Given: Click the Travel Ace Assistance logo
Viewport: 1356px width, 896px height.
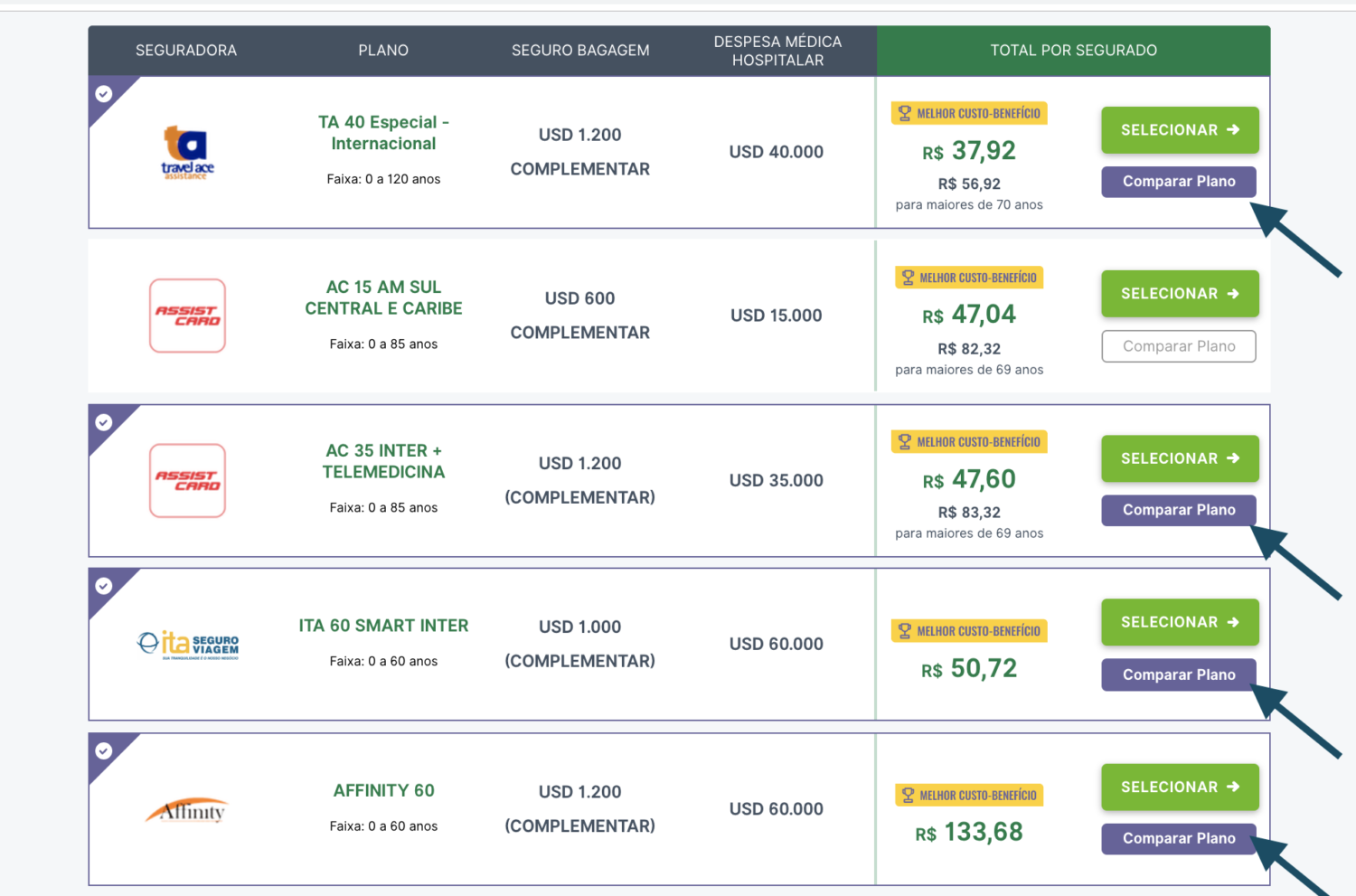Looking at the screenshot, I should tap(187, 153).
